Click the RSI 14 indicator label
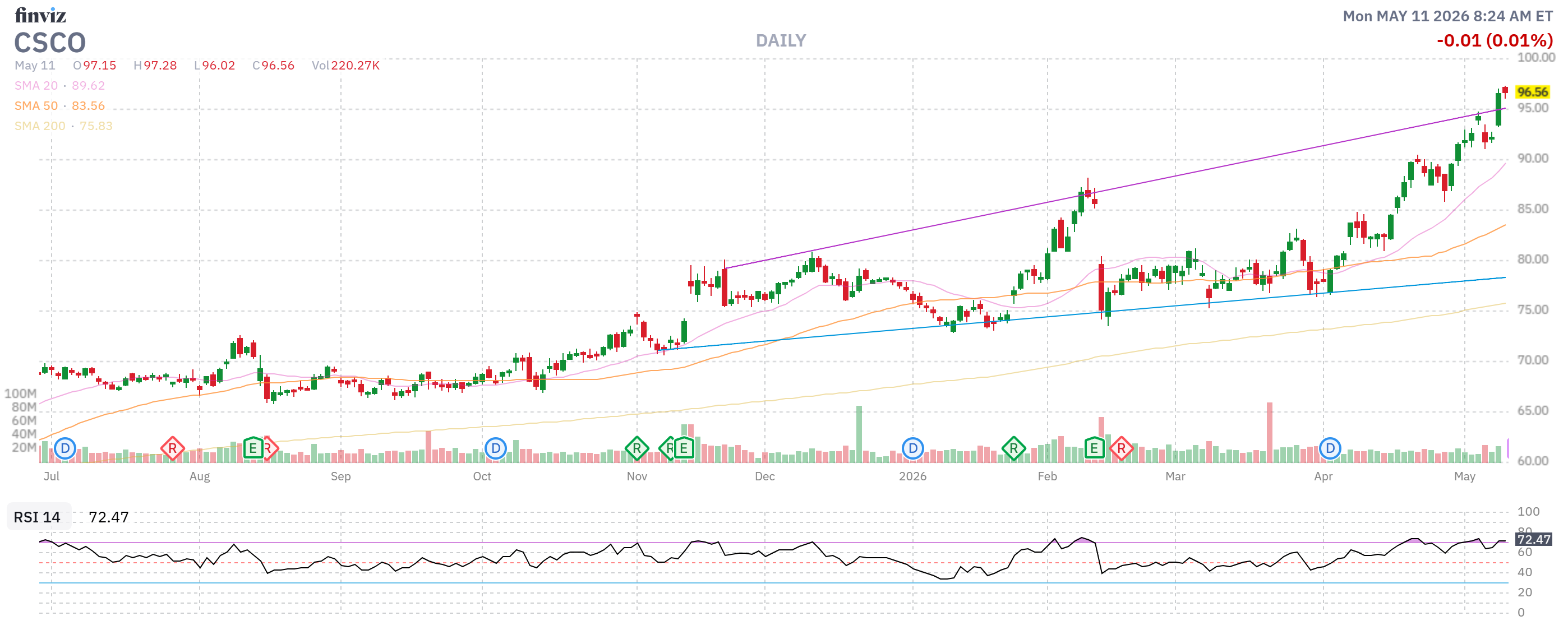Image resolution: width=1568 pixels, height=630 pixels. pyautogui.click(x=37, y=517)
